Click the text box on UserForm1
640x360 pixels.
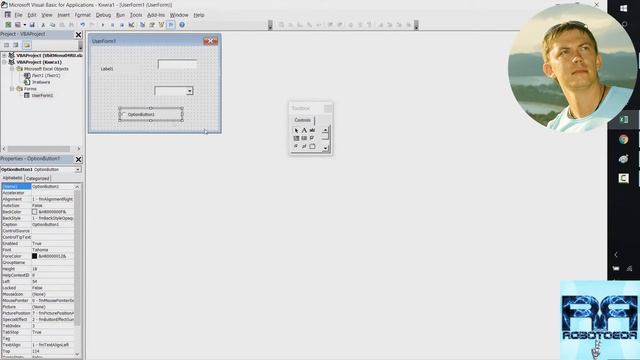click(178, 64)
